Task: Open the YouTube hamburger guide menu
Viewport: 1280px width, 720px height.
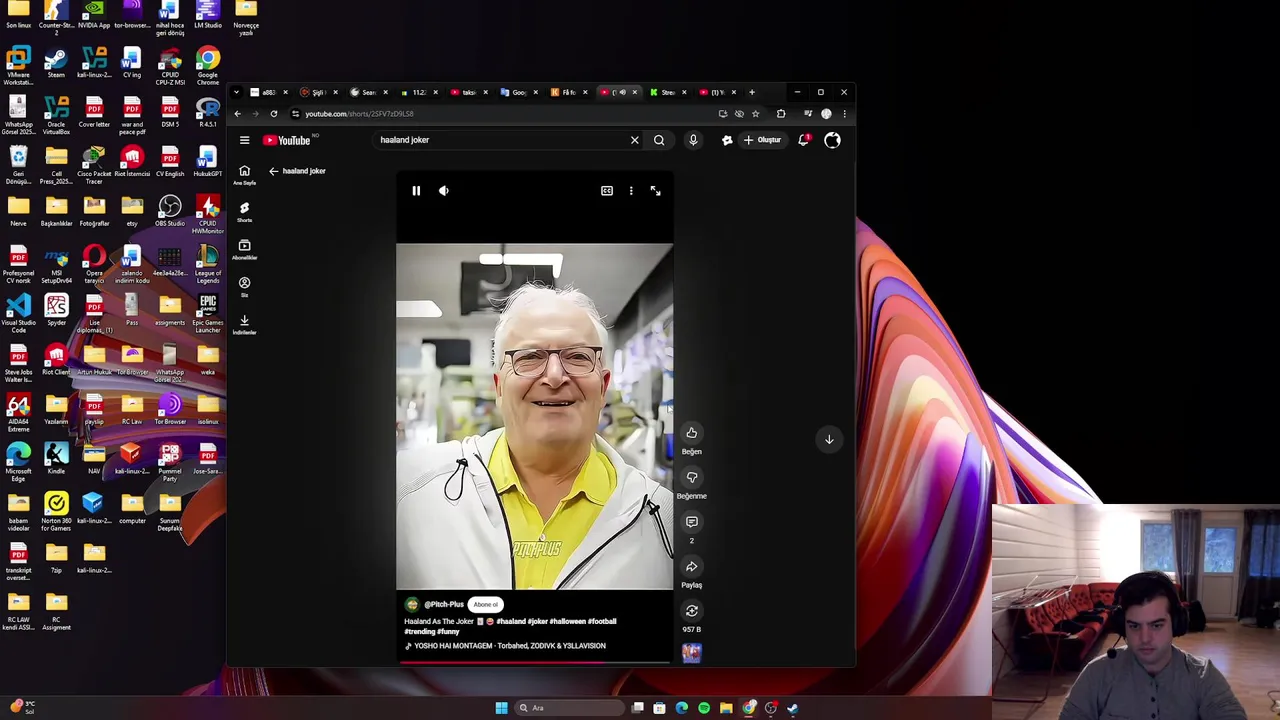Action: (x=244, y=140)
